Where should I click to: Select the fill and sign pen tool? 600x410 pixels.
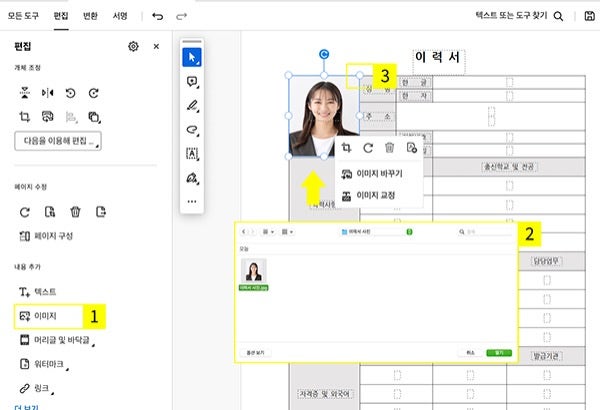[192, 178]
